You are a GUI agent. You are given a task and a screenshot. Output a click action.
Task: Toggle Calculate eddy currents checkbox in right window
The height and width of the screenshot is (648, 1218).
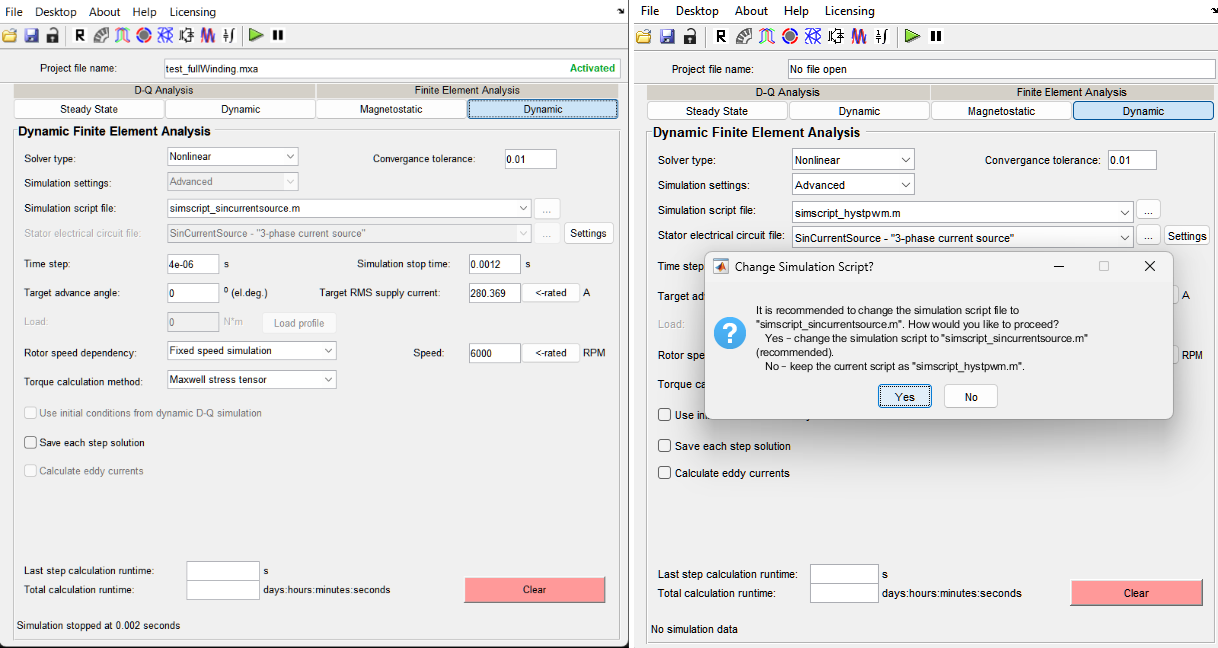coord(664,473)
